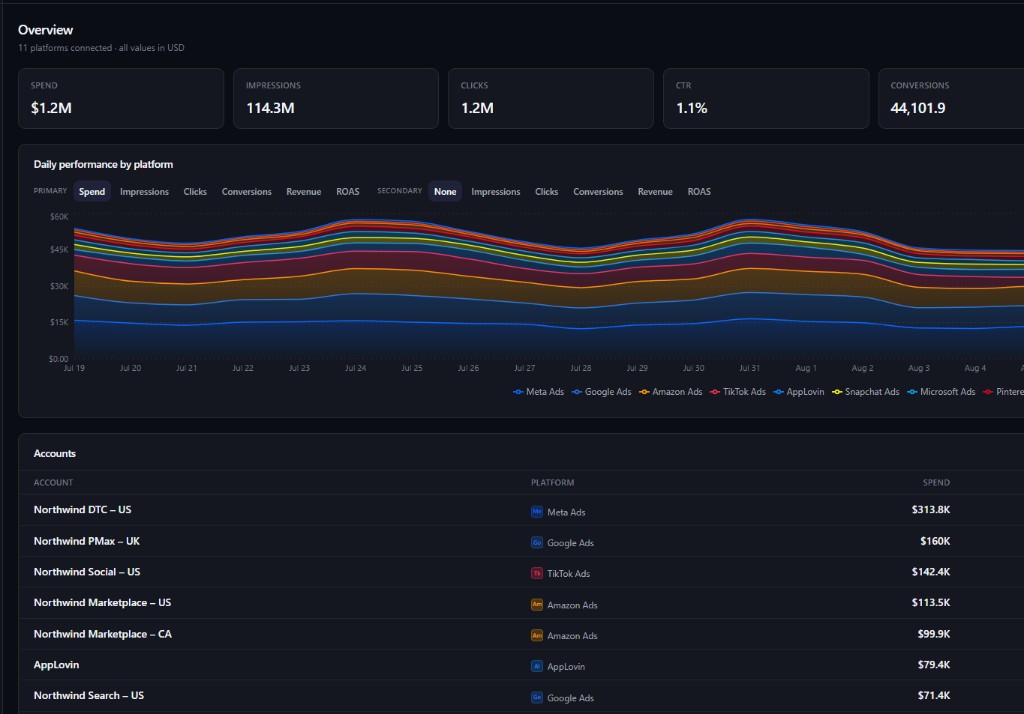Click the $160K spend value
Viewport: 1024px width, 714px height.
pos(935,541)
